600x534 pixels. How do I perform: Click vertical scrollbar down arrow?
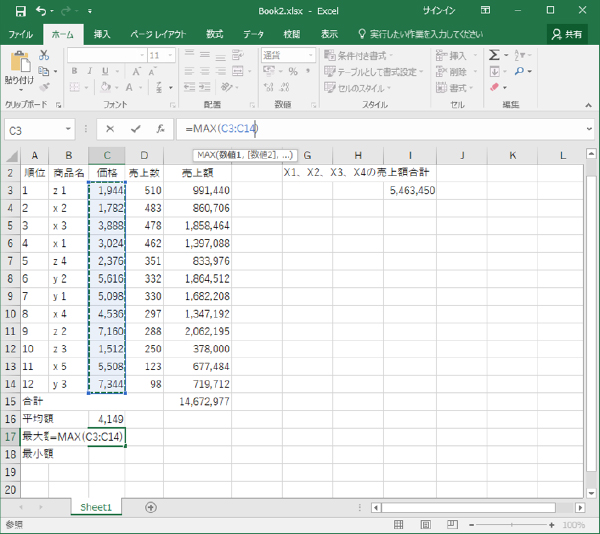pos(591,493)
